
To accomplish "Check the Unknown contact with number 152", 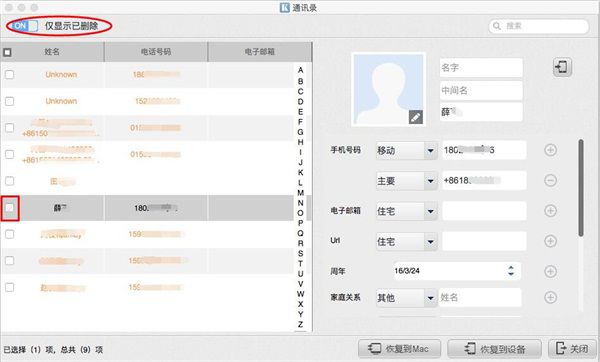I will point(10,101).
